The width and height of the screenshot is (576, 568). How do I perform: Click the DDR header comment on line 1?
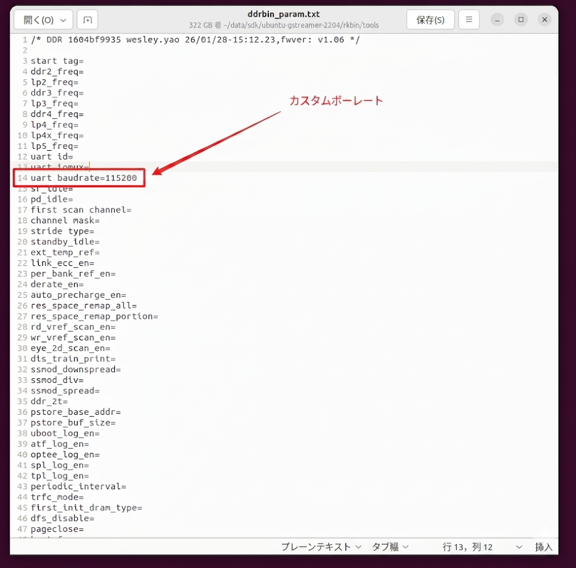click(195, 40)
